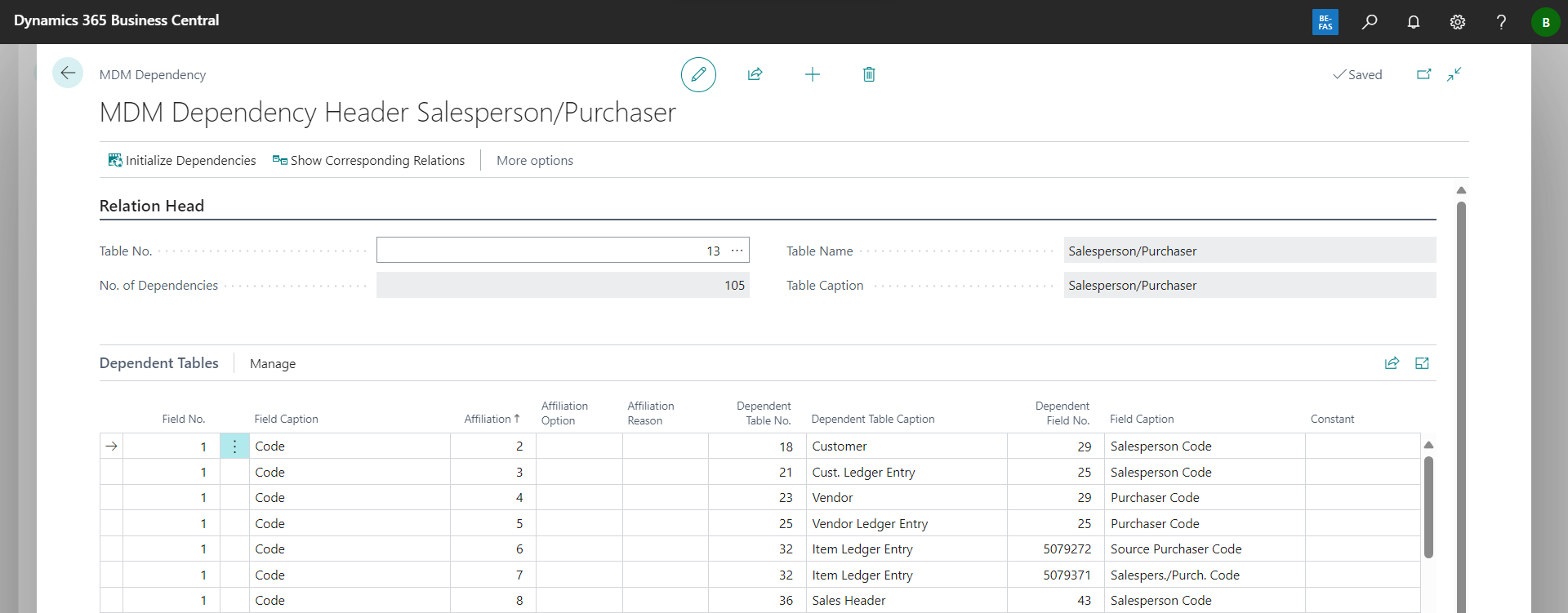Click page scrollbar up arrow
This screenshot has height=613, width=1568.
coord(1461,190)
